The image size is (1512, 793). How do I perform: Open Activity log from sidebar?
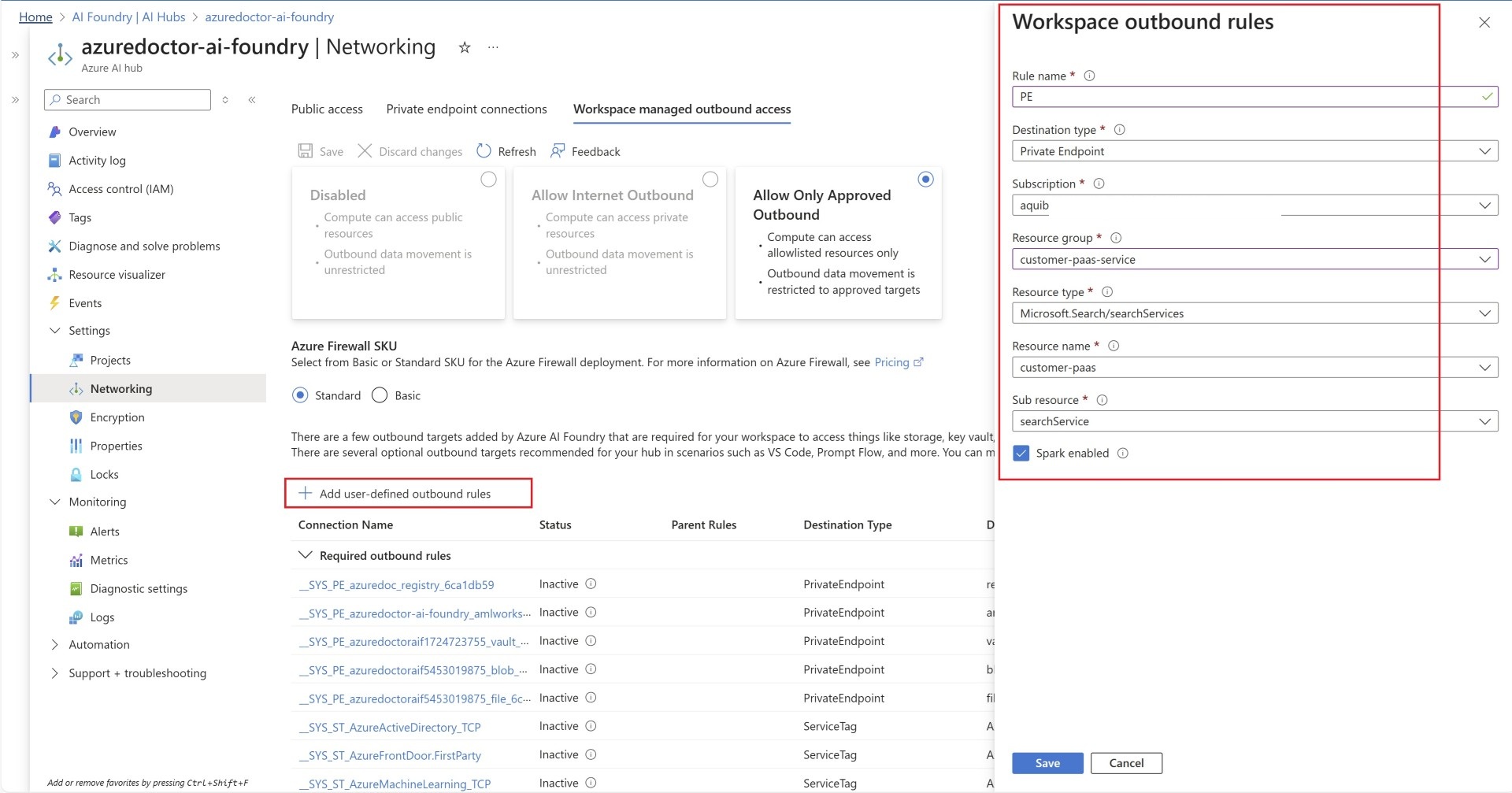(x=97, y=160)
